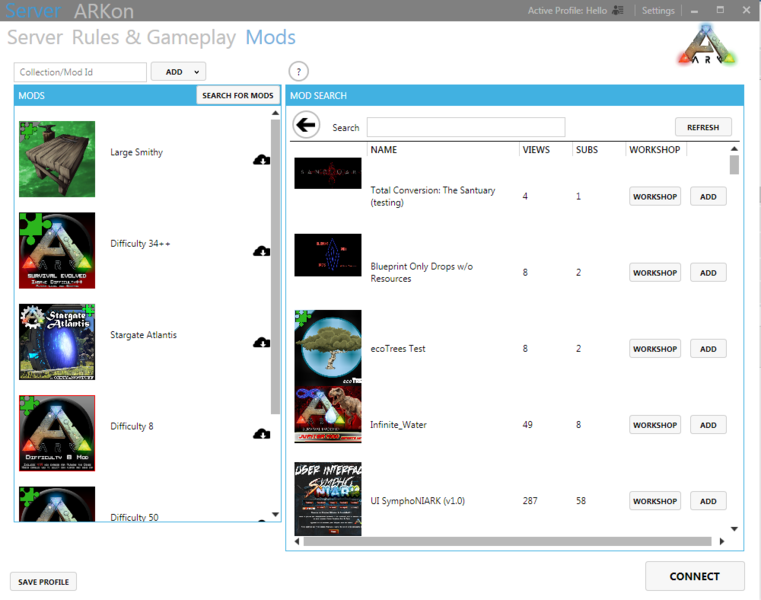Select the Mods tab

[x=270, y=37]
